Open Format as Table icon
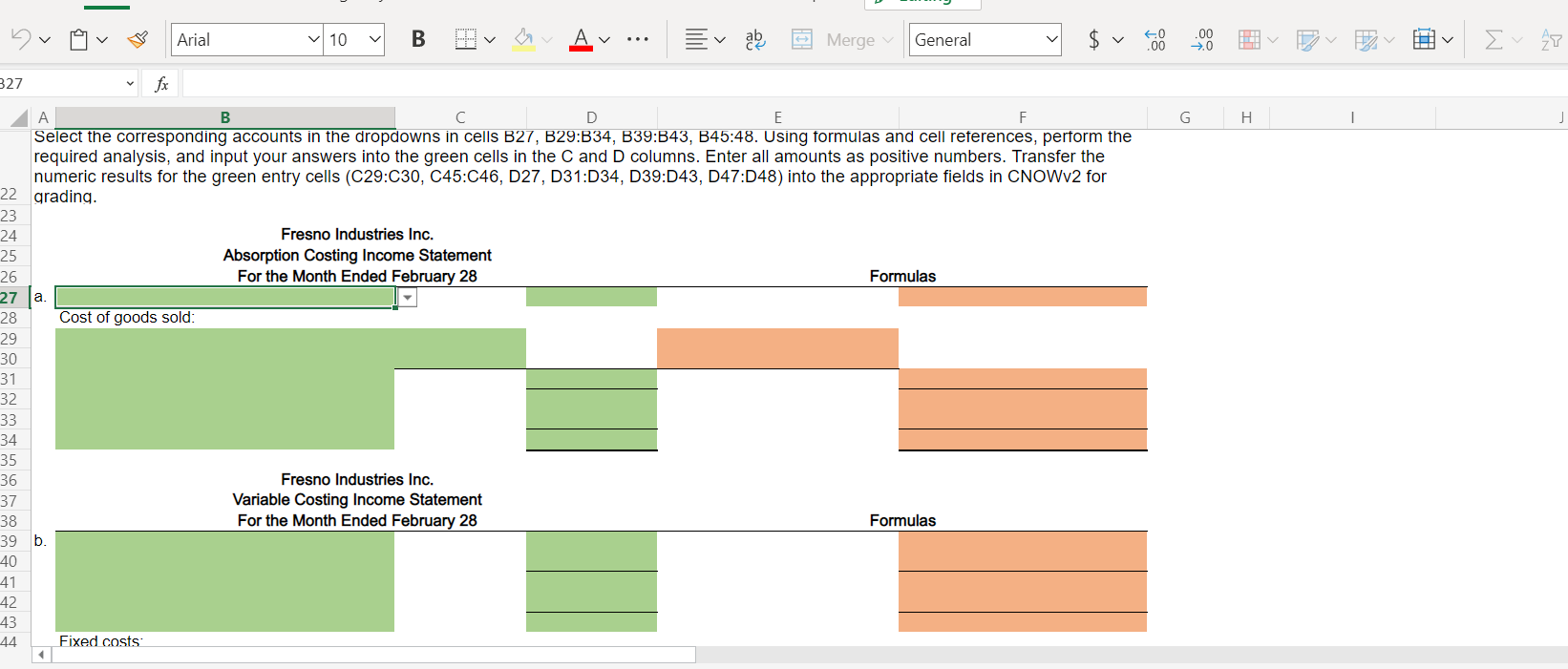The height and width of the screenshot is (669, 1568). (x=1367, y=39)
